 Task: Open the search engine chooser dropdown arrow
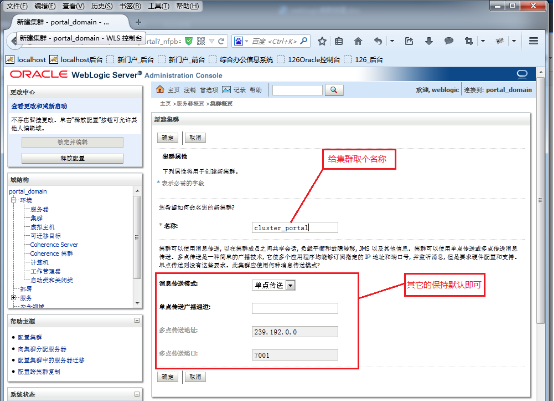tap(246, 41)
